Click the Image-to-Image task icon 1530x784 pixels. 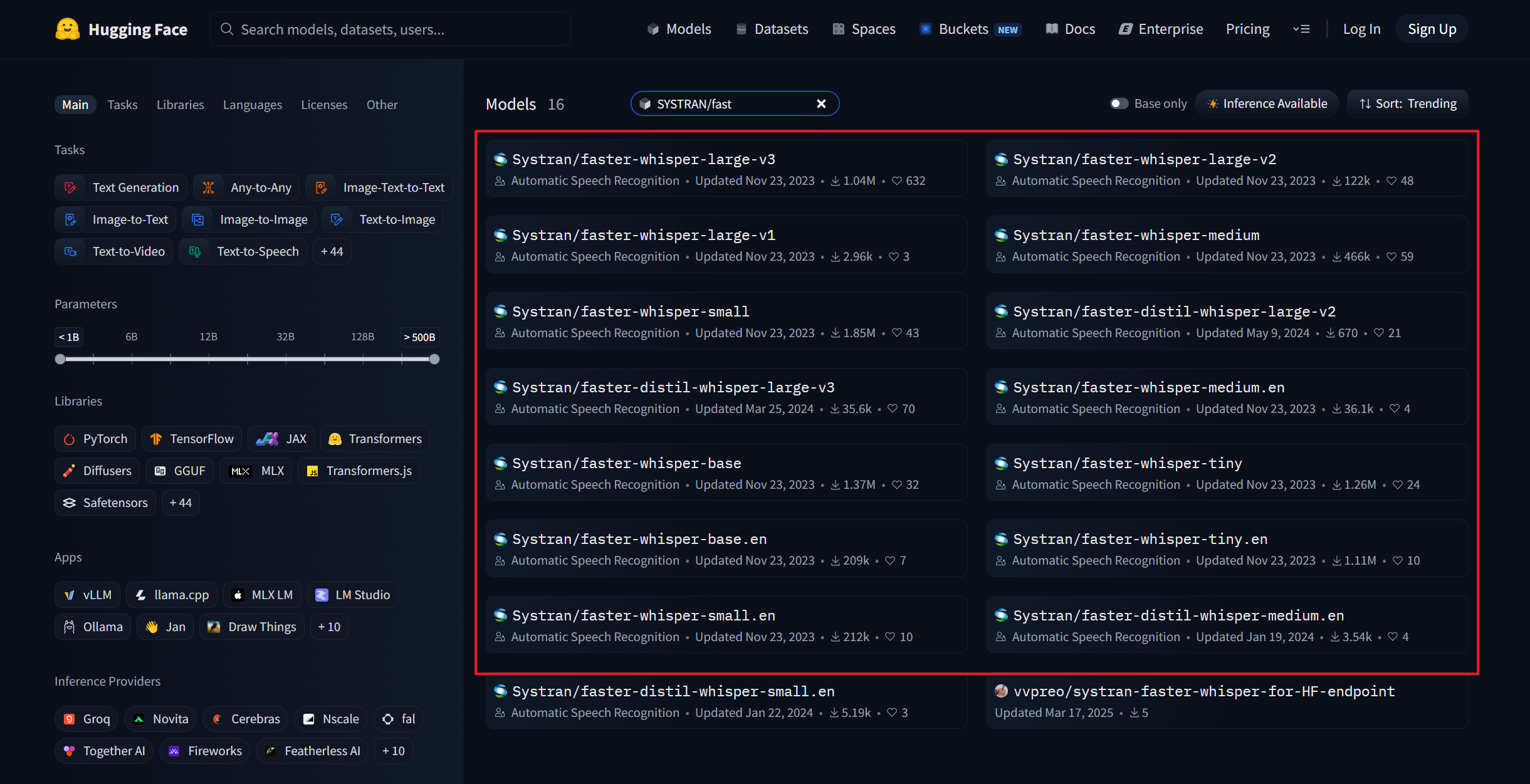(x=198, y=219)
